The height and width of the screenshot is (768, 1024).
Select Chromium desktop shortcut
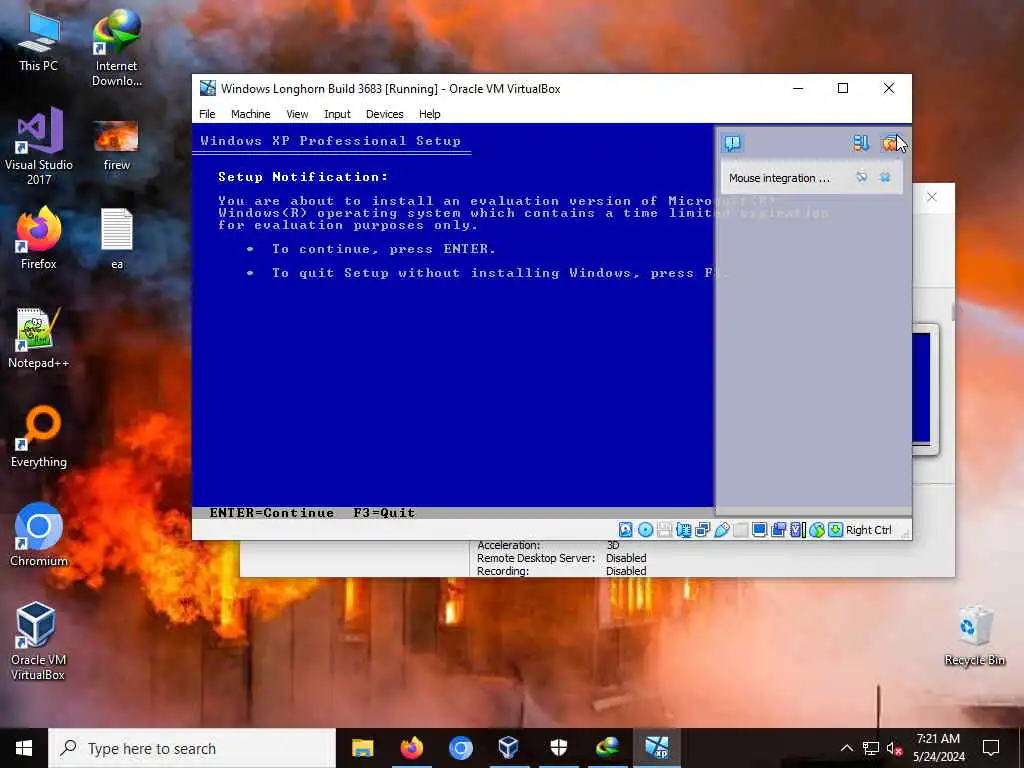tap(39, 536)
